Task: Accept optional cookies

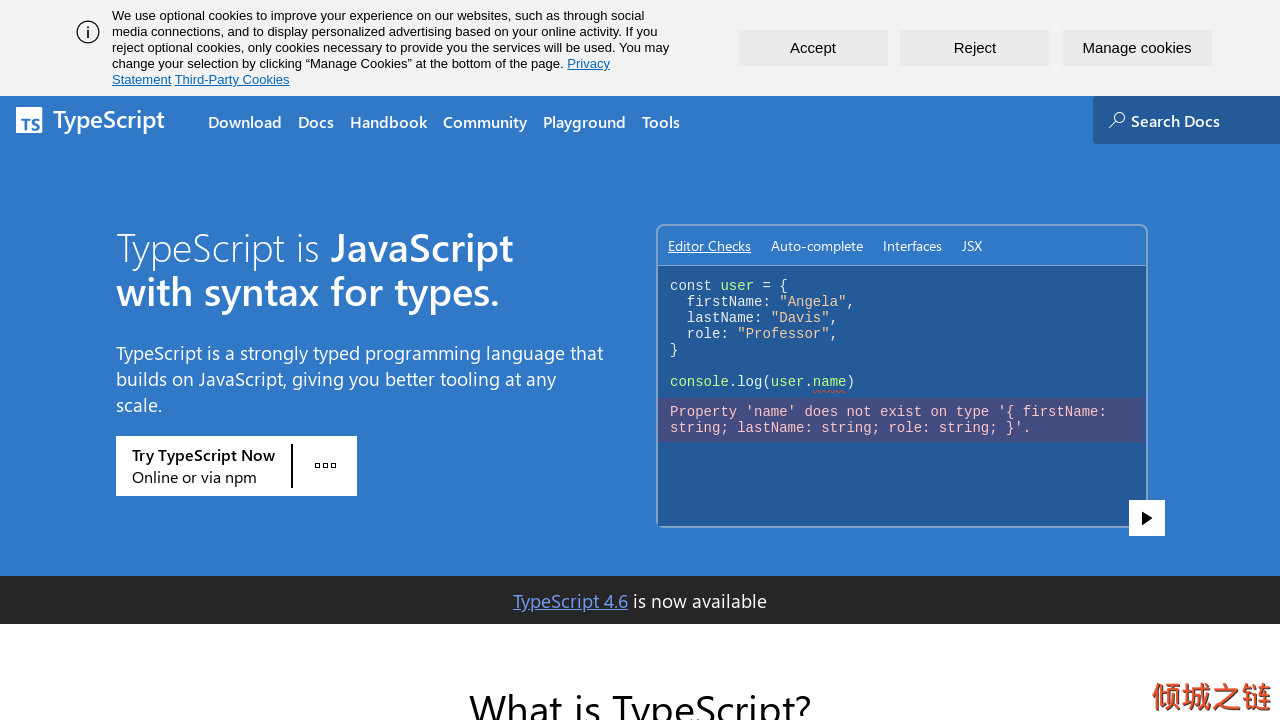Action: tap(813, 48)
